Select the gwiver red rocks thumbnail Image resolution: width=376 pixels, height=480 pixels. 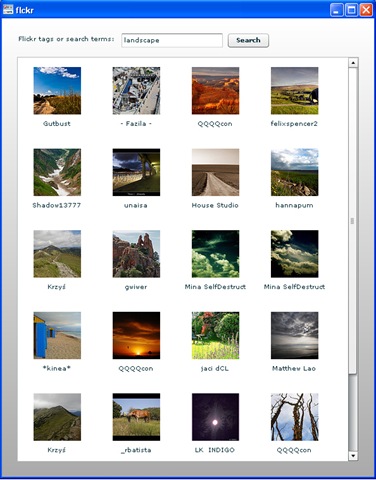point(136,254)
